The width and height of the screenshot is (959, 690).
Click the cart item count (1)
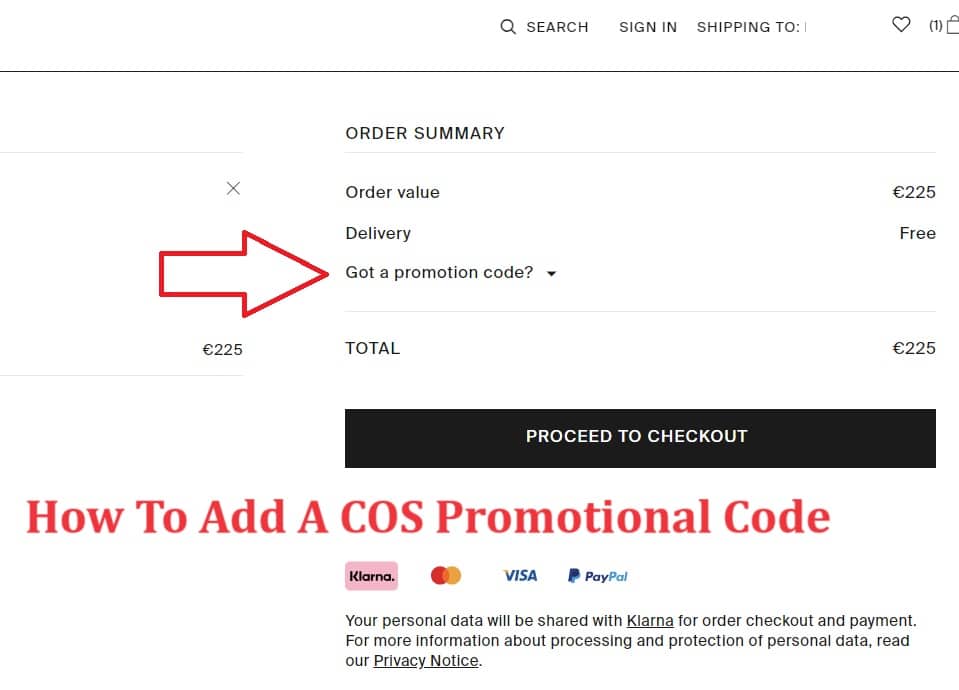pyautogui.click(x=935, y=25)
